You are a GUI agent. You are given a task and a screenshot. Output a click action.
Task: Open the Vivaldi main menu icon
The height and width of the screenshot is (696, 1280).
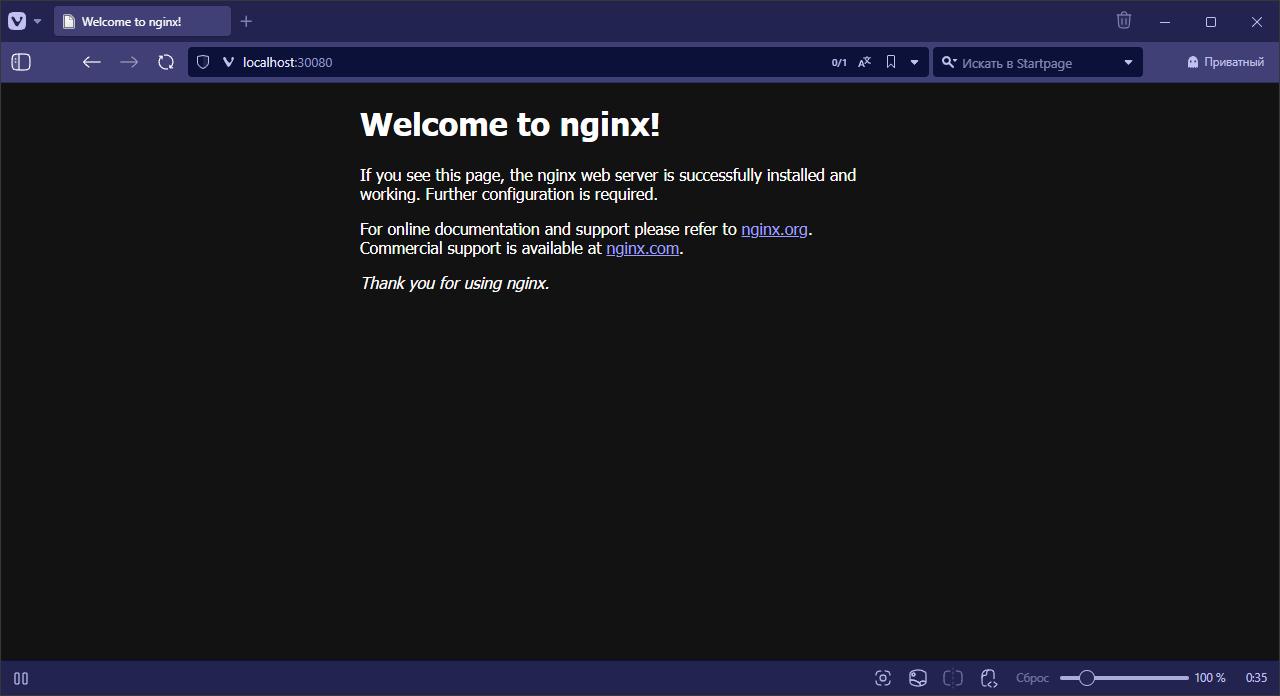[17, 21]
